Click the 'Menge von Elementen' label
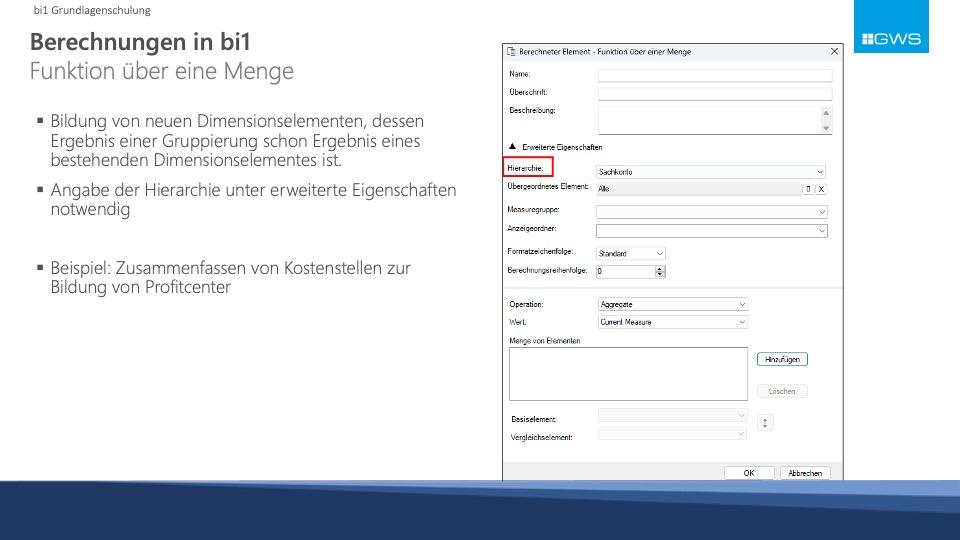 click(x=544, y=341)
